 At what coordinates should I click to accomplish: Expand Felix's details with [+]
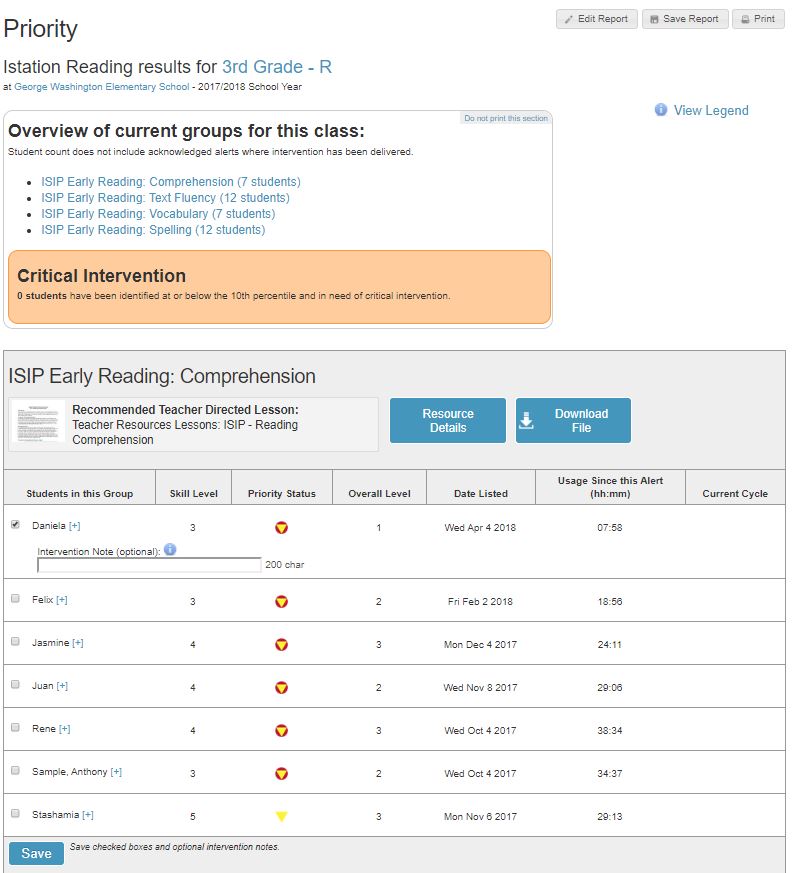pos(62,600)
